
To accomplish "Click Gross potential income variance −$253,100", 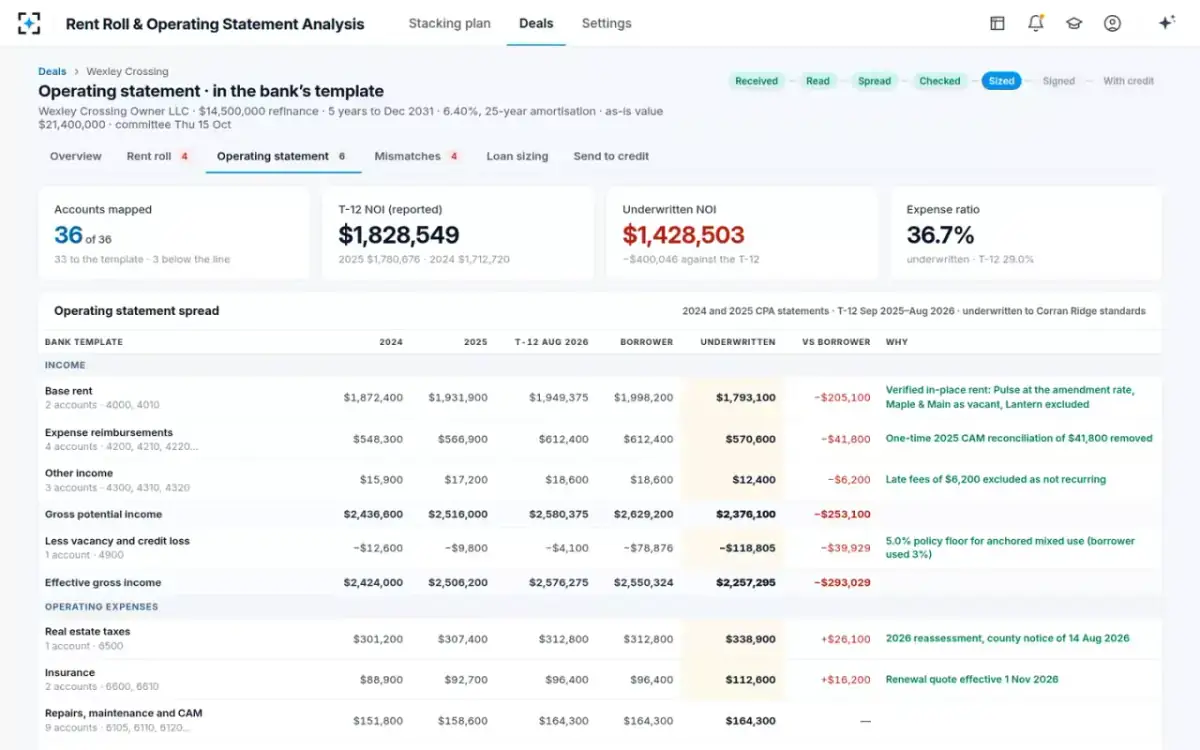I will coord(842,514).
